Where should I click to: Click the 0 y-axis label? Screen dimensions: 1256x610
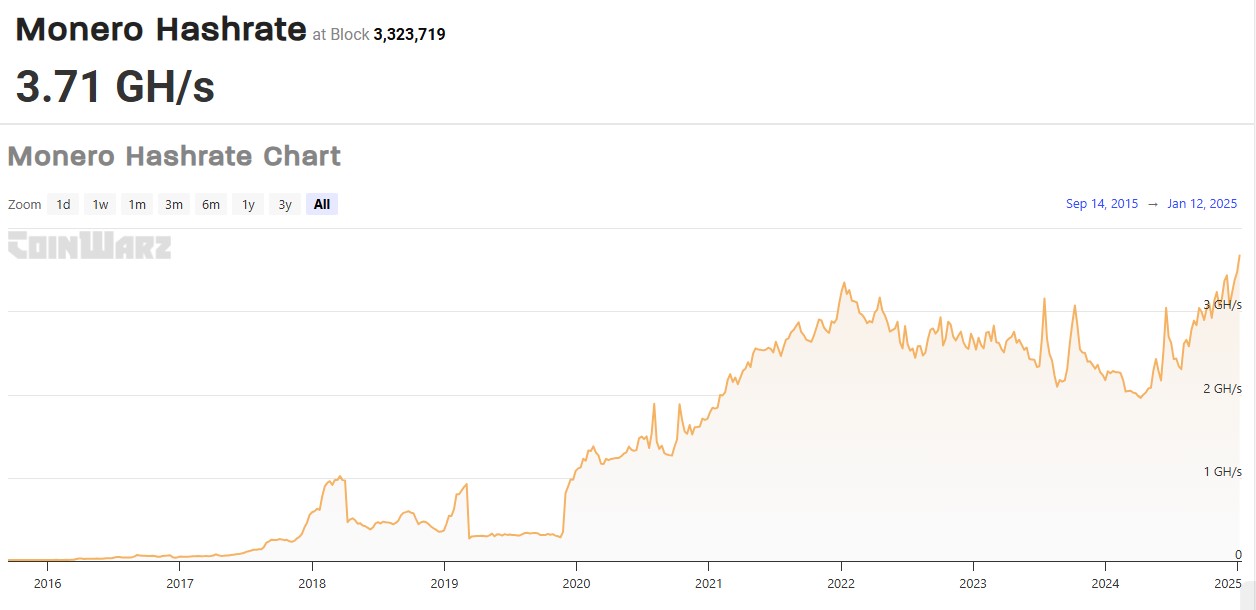pos(1238,554)
